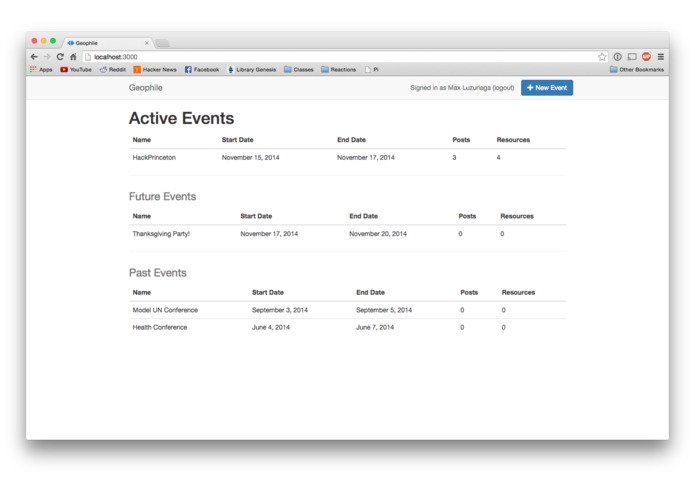
Task: Click the macOS green fullscreen window button
Action: click(x=53, y=41)
